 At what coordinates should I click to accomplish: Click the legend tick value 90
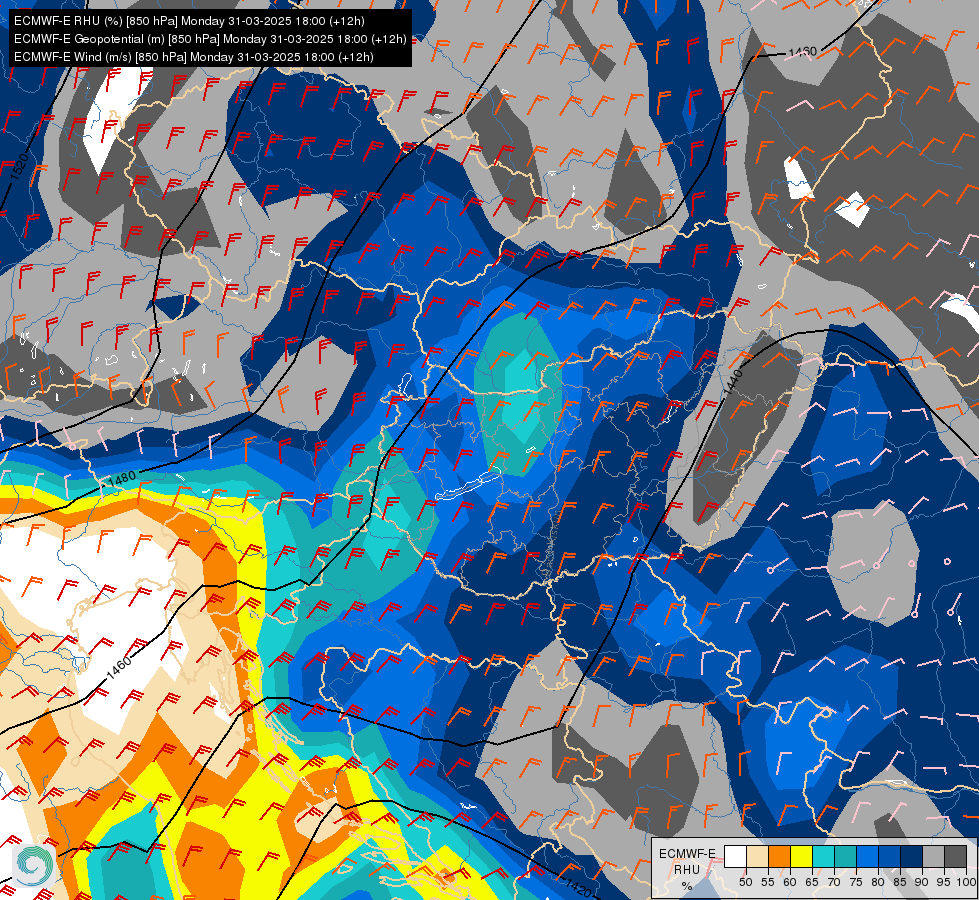tap(922, 882)
